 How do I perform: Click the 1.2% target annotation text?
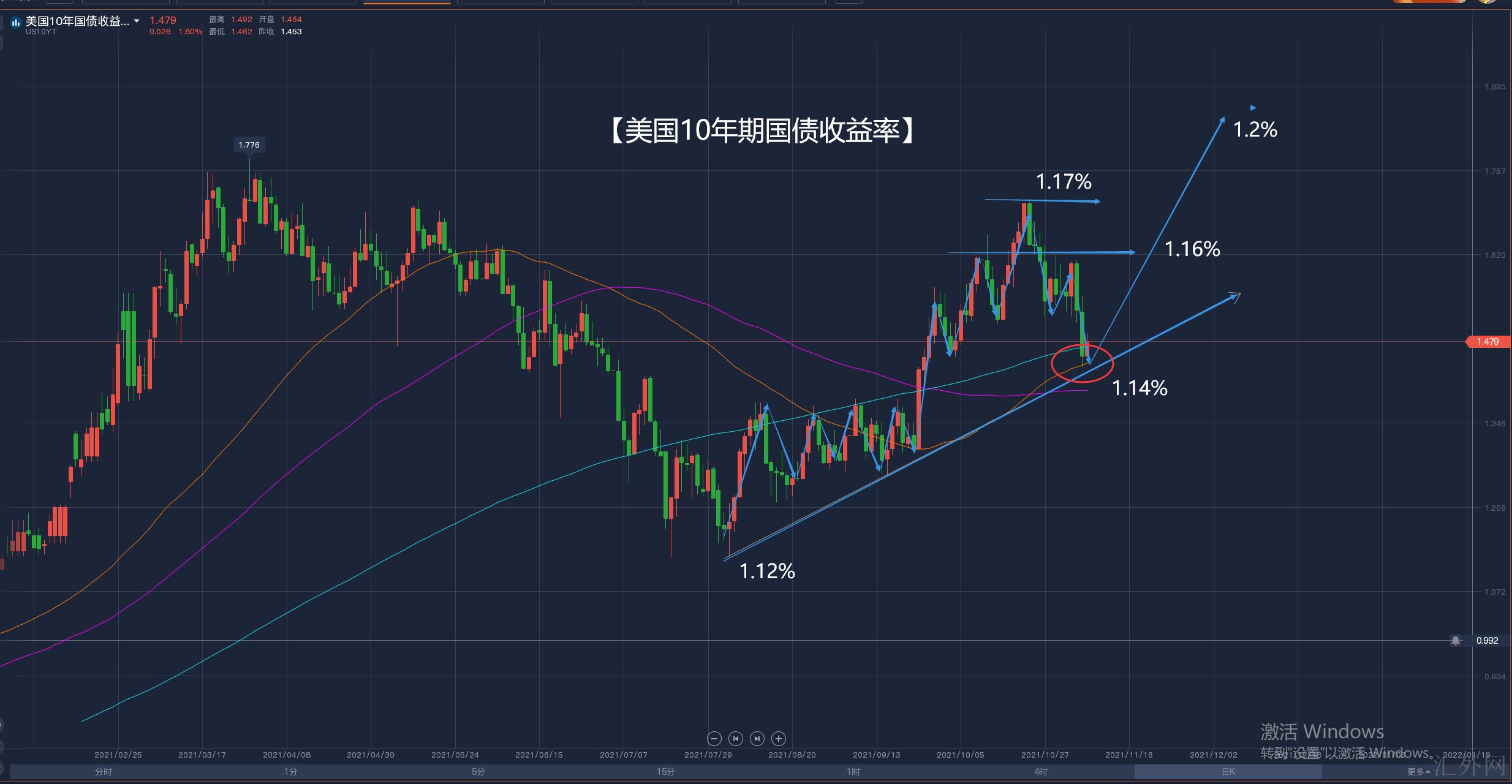click(1255, 130)
